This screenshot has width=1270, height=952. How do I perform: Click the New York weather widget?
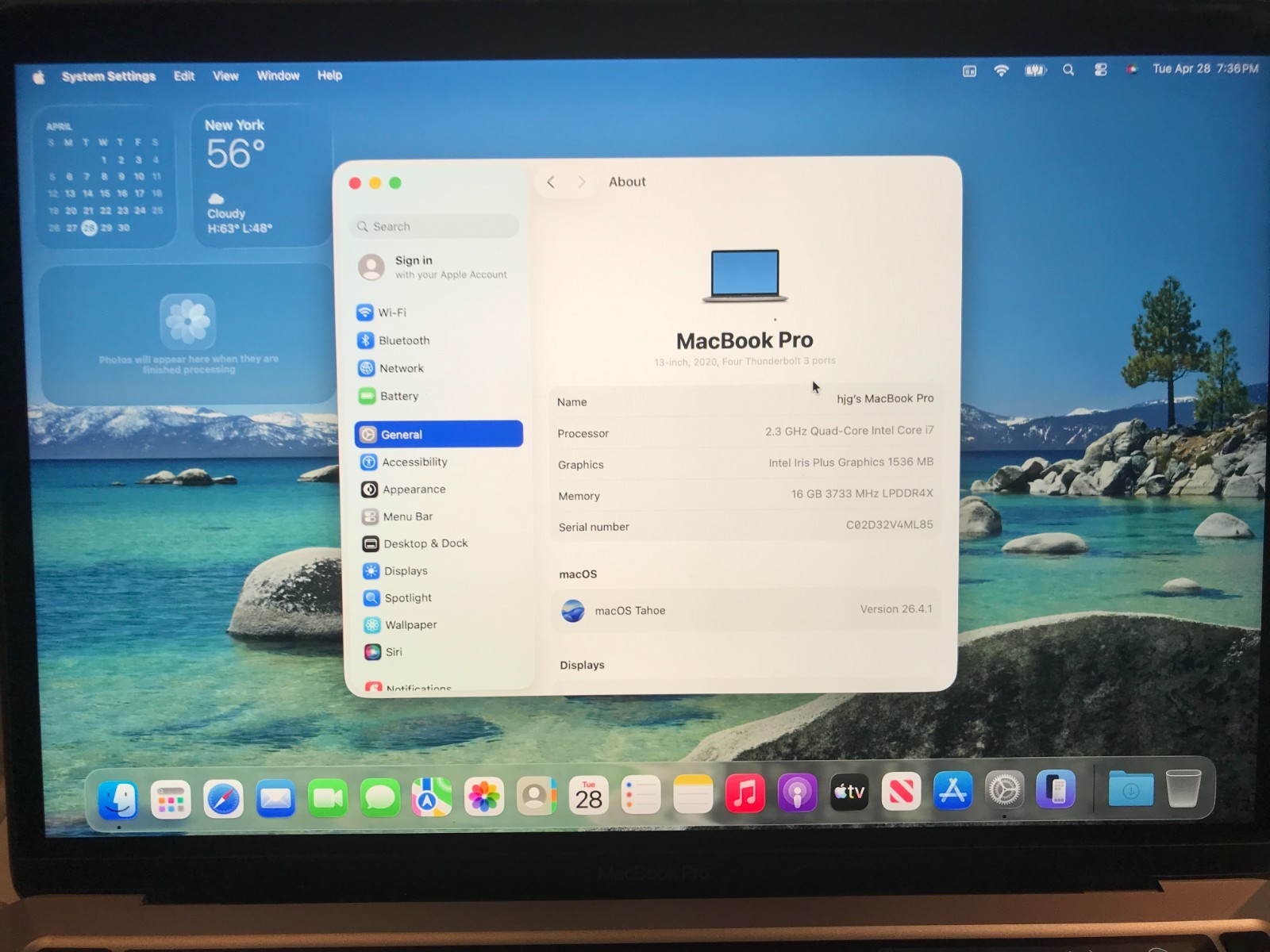[x=262, y=176]
